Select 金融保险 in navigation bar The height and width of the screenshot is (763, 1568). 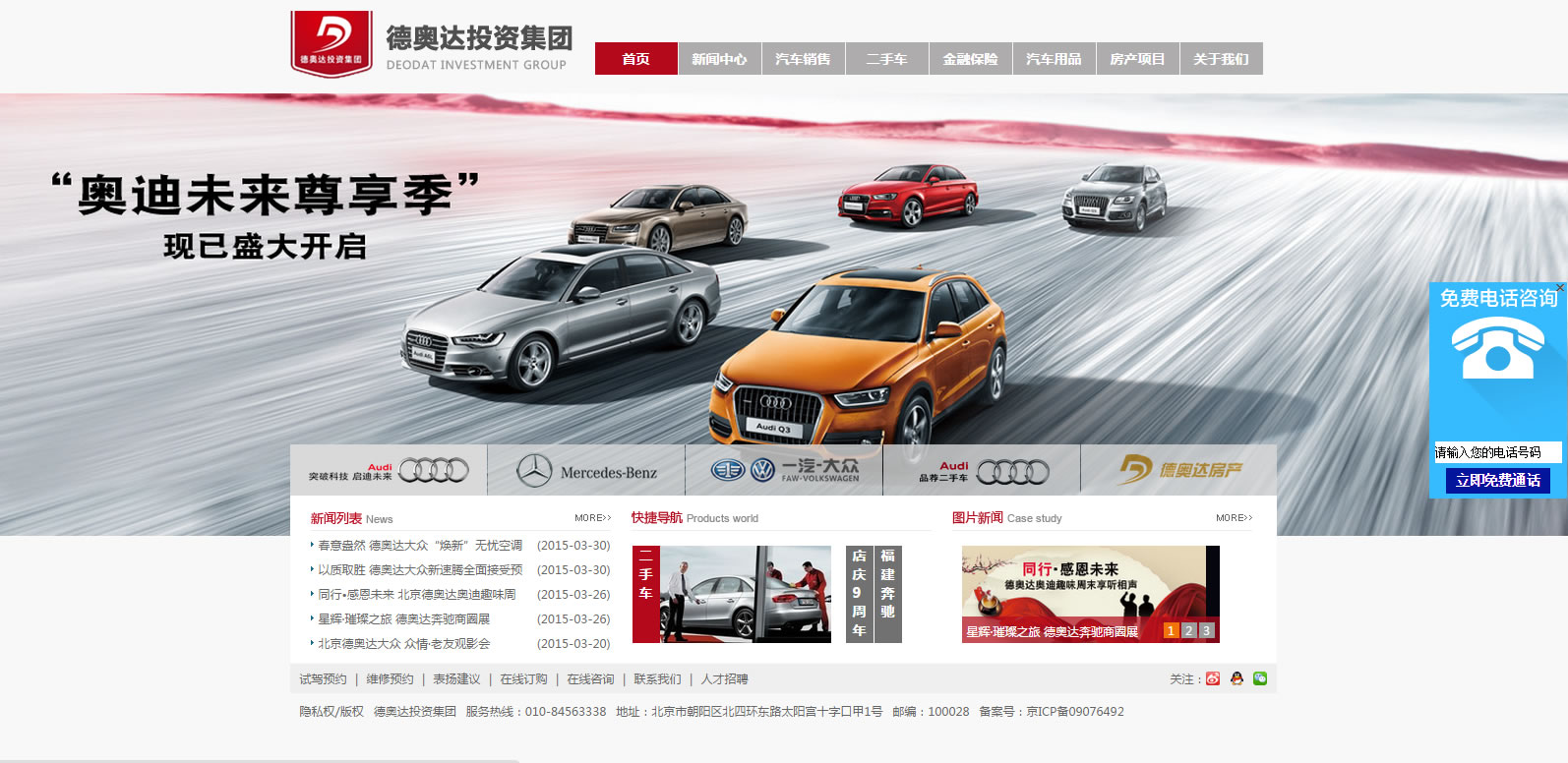click(970, 59)
